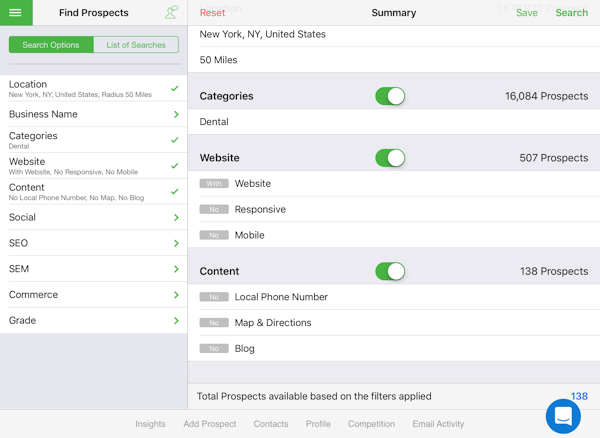600x438 pixels.
Task: Select the Categories search option in sidebar
Action: click(94, 140)
